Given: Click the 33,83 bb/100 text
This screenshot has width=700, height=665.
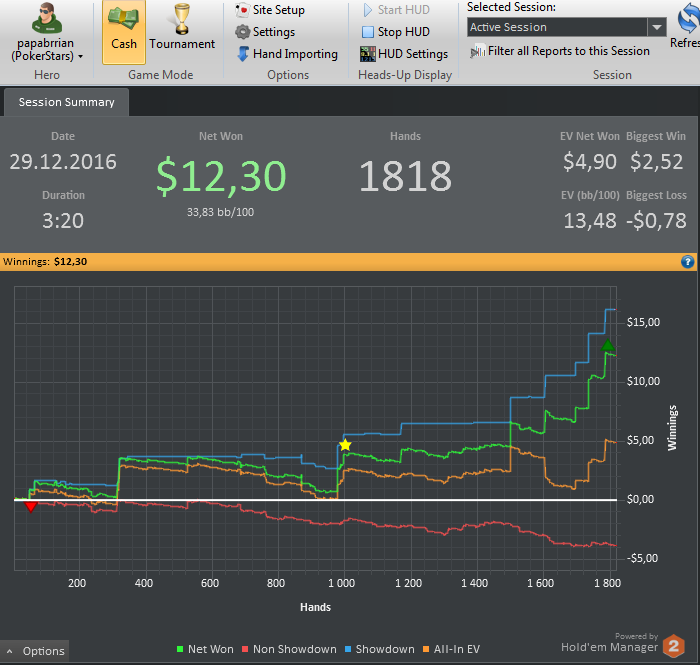Looking at the screenshot, I should [221, 212].
